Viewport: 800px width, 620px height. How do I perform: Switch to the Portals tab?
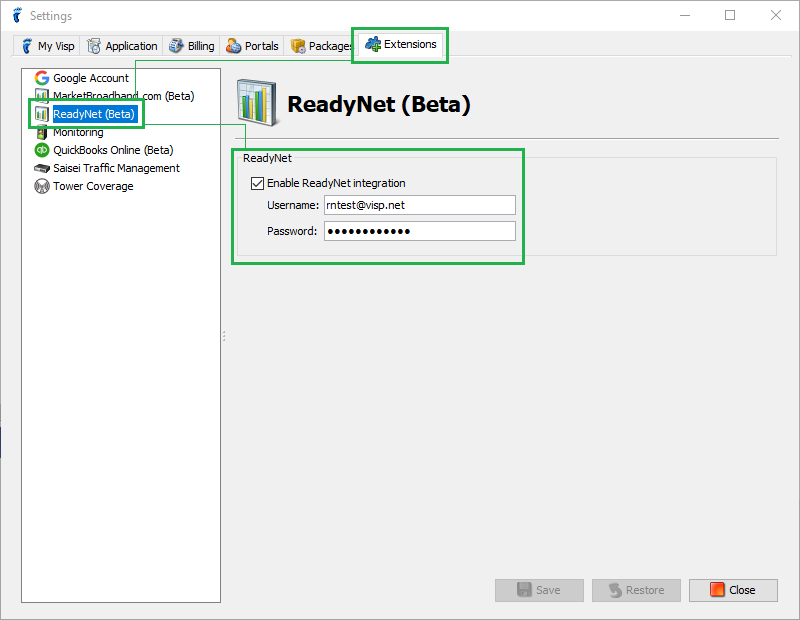click(x=252, y=46)
